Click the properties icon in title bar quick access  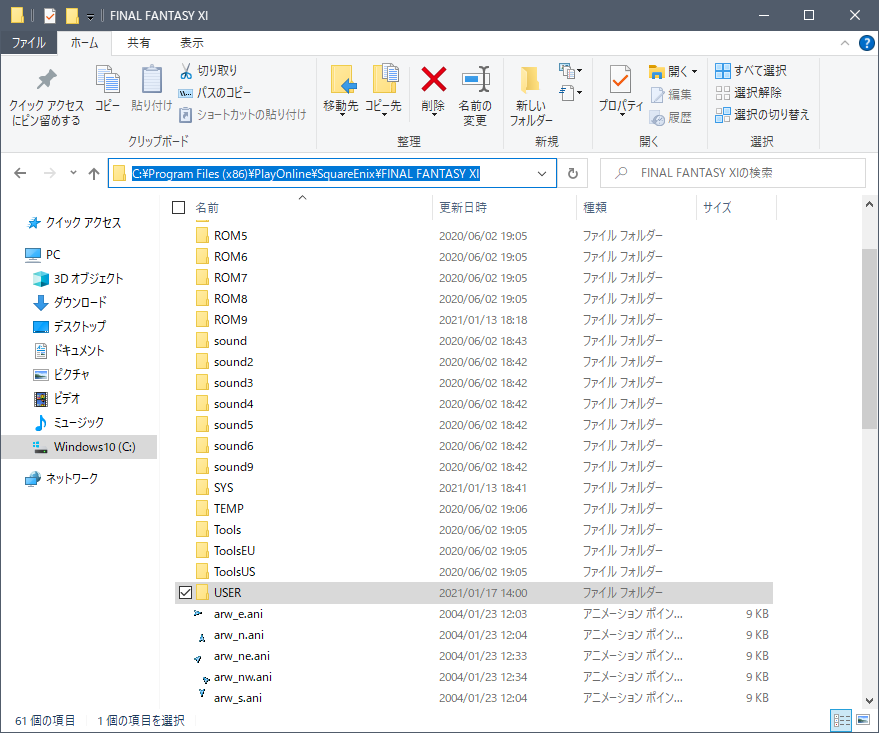50,16
